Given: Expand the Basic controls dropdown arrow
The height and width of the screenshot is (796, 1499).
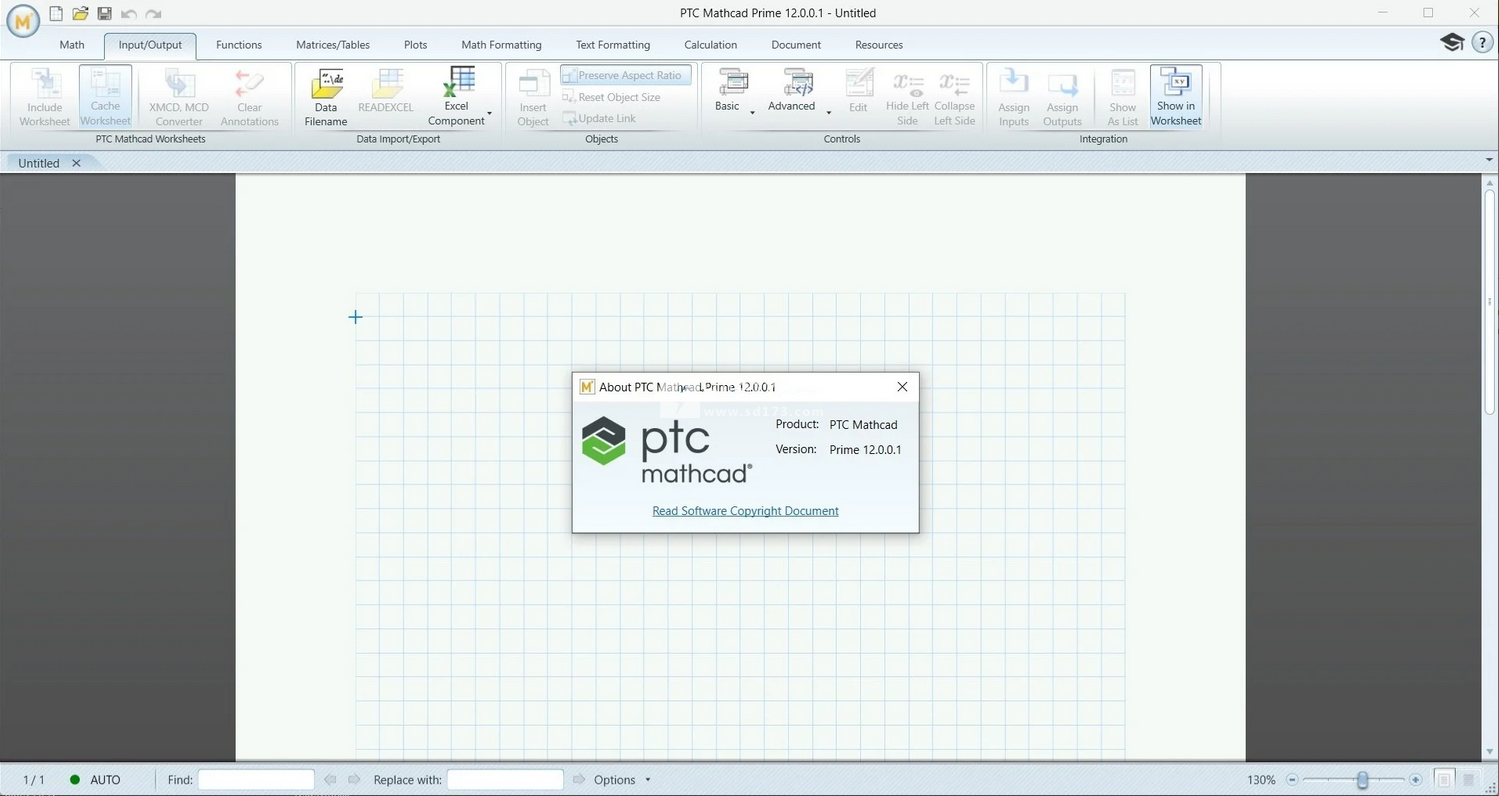Looking at the screenshot, I should click(x=752, y=113).
